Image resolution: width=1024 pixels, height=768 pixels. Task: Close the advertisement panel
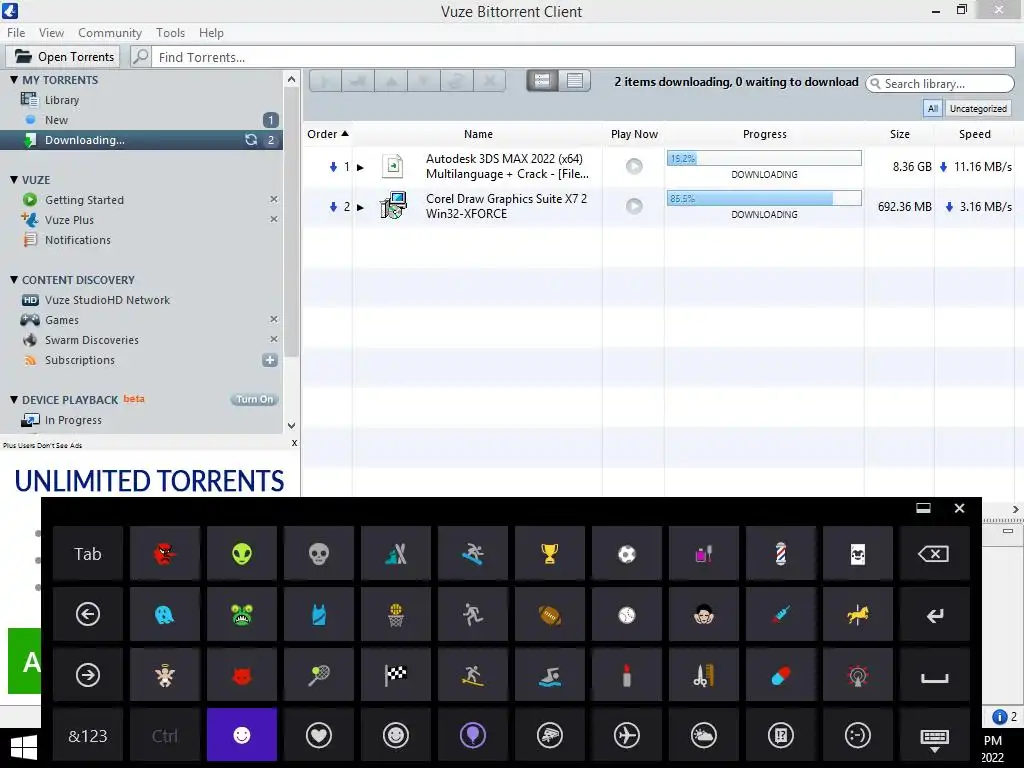(x=295, y=443)
